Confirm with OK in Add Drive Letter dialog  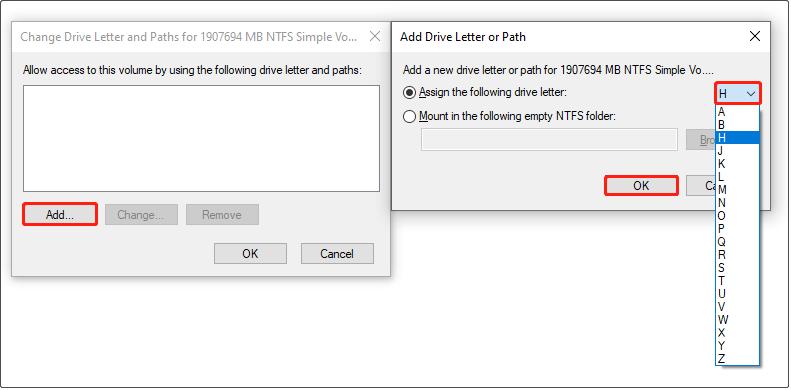pyautogui.click(x=641, y=186)
